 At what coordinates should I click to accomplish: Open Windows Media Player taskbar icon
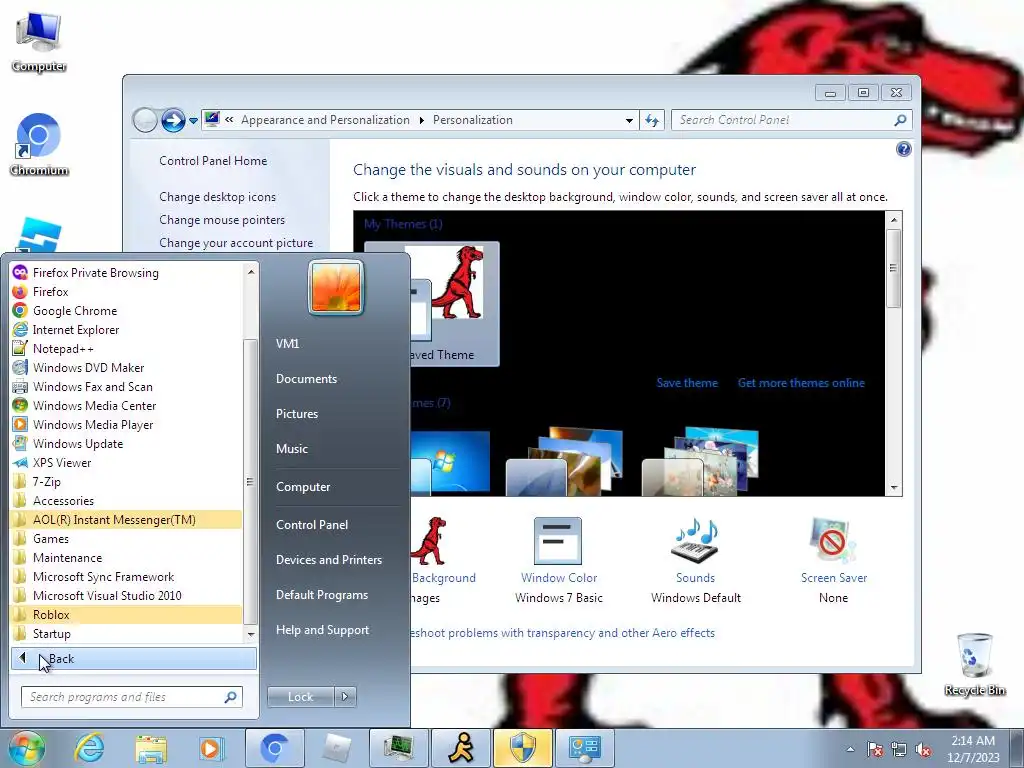(211, 748)
